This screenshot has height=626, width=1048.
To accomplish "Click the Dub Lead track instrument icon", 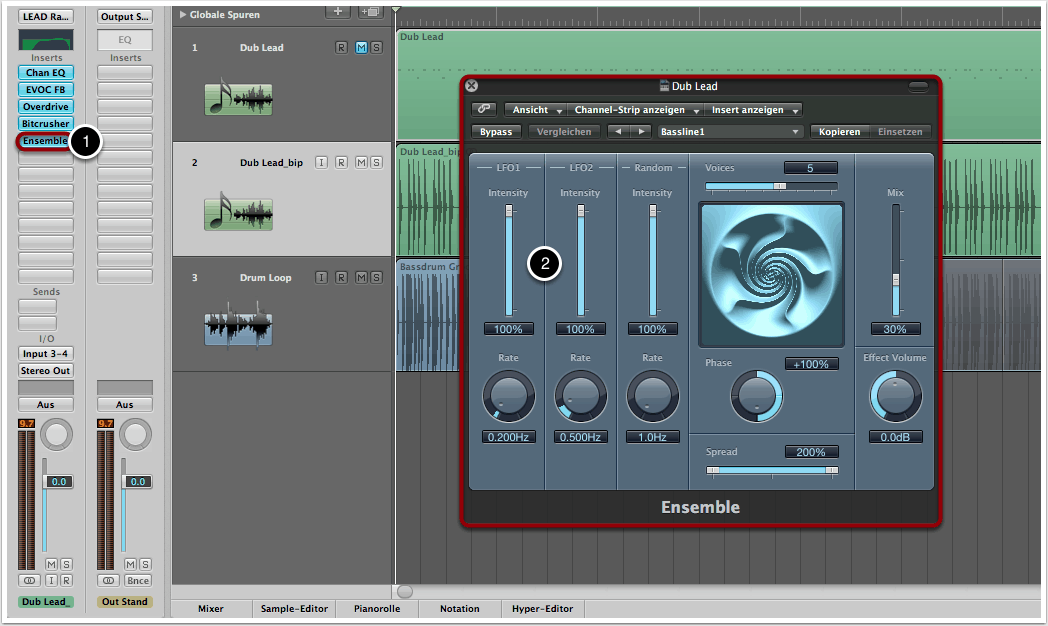I will coord(238,99).
